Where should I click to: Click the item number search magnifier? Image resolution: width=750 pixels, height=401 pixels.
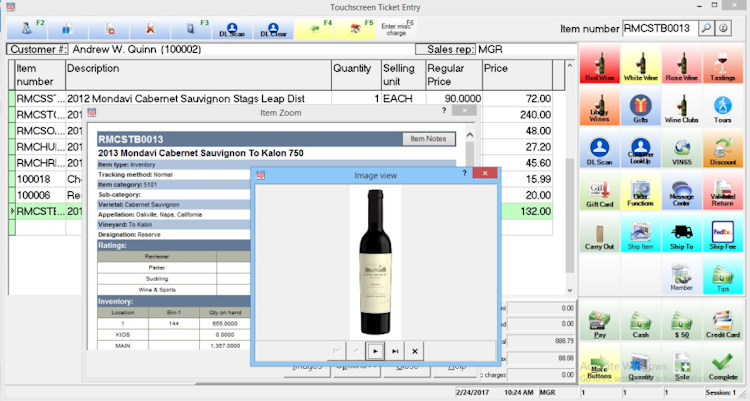[706, 29]
